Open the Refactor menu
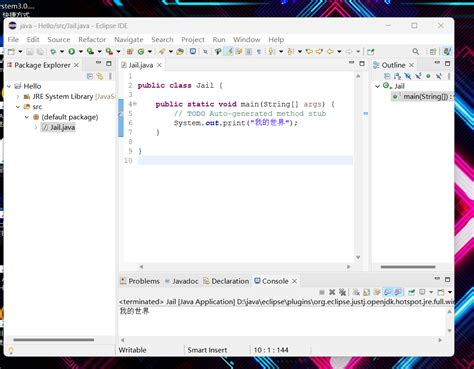 point(92,39)
